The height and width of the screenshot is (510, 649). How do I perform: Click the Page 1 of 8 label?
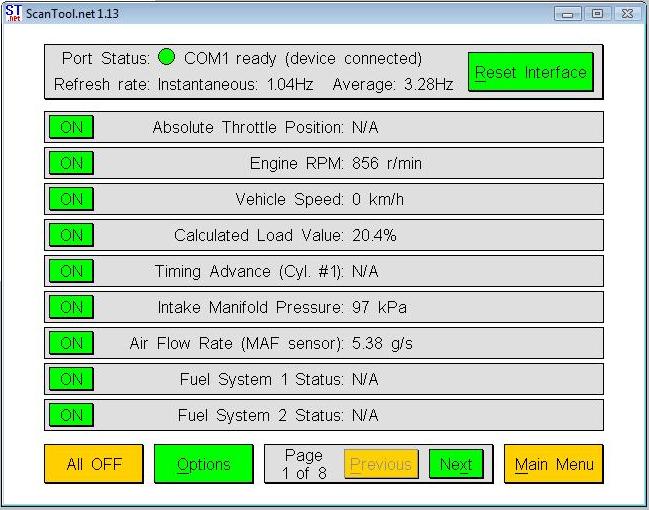click(x=304, y=464)
